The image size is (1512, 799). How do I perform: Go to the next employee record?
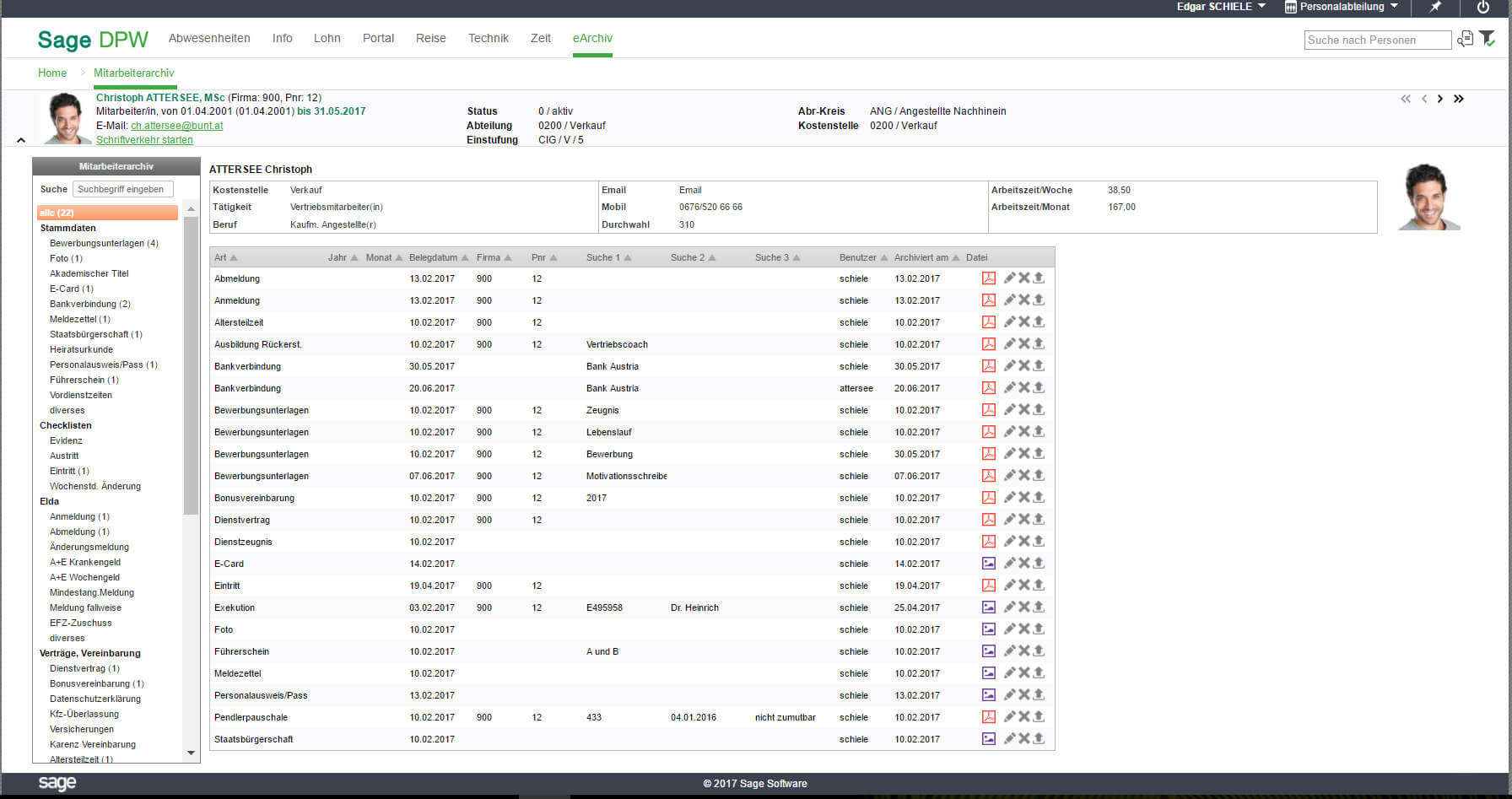click(1440, 99)
